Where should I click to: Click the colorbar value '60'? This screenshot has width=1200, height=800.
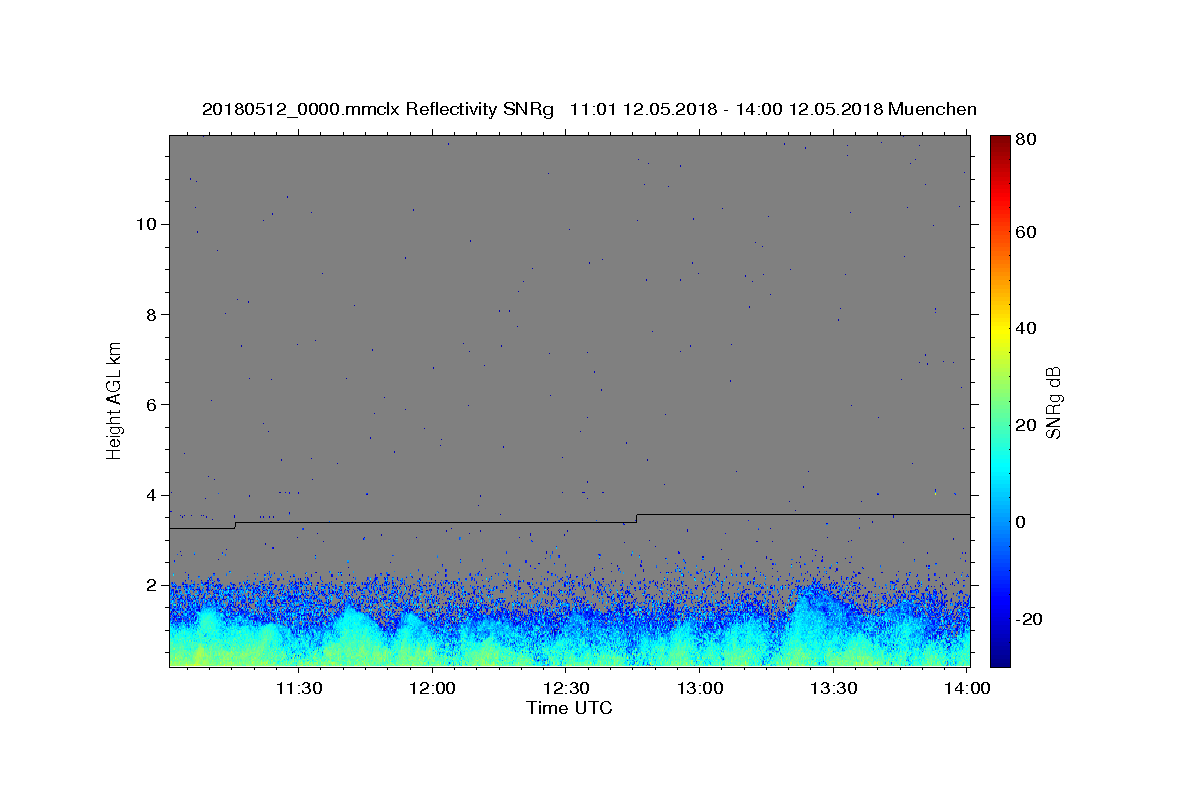[x=1027, y=232]
